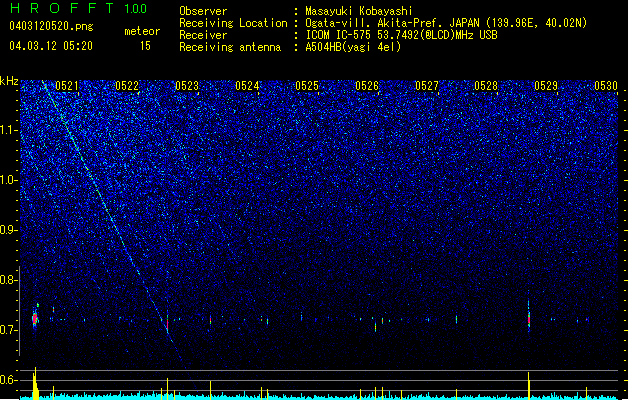This screenshot has height=400, width=629.
Task: Click the 1.0 frequency axis label
Action: [8, 180]
